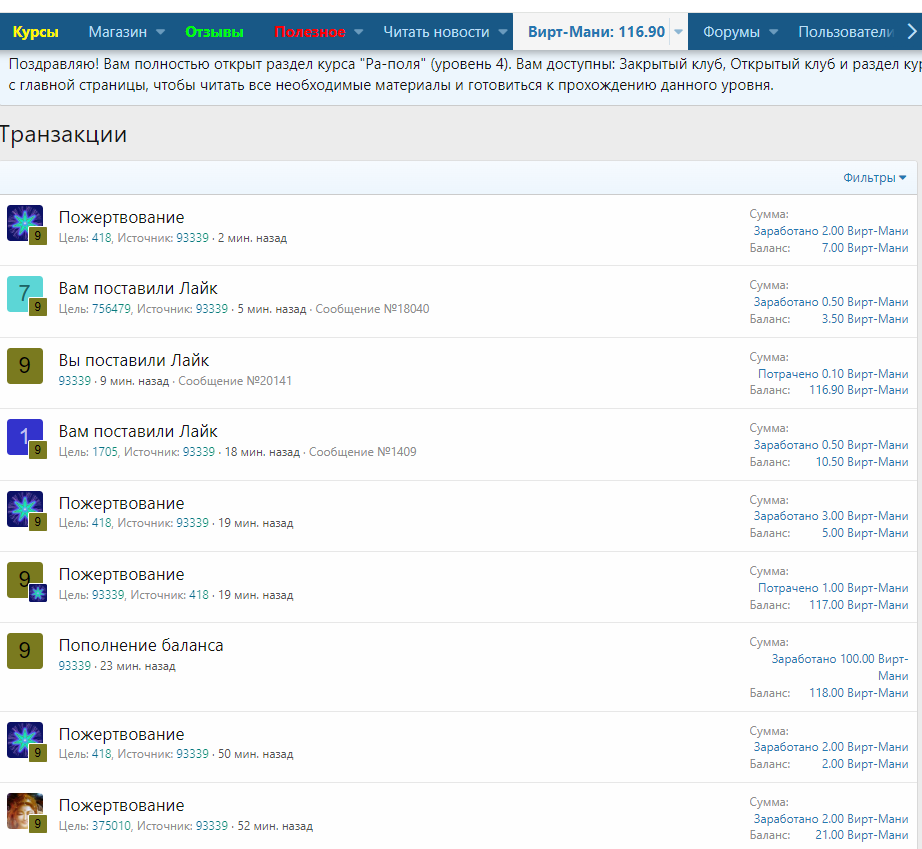Viewport: 922px width, 849px height.
Task: Click the star avatar in the 50-minute-old donation
Action: [24, 739]
